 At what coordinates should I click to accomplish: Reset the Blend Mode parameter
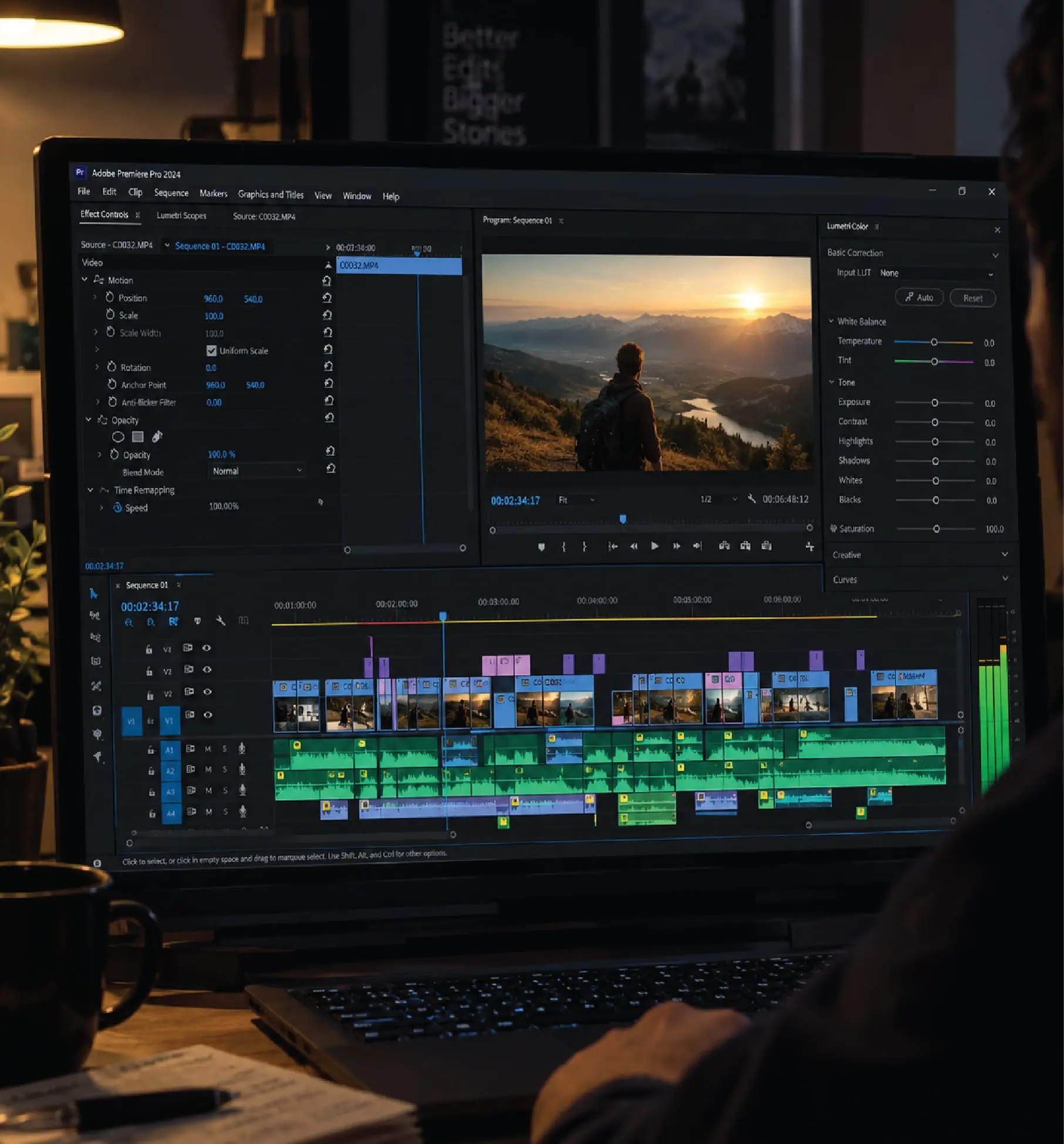[x=331, y=469]
